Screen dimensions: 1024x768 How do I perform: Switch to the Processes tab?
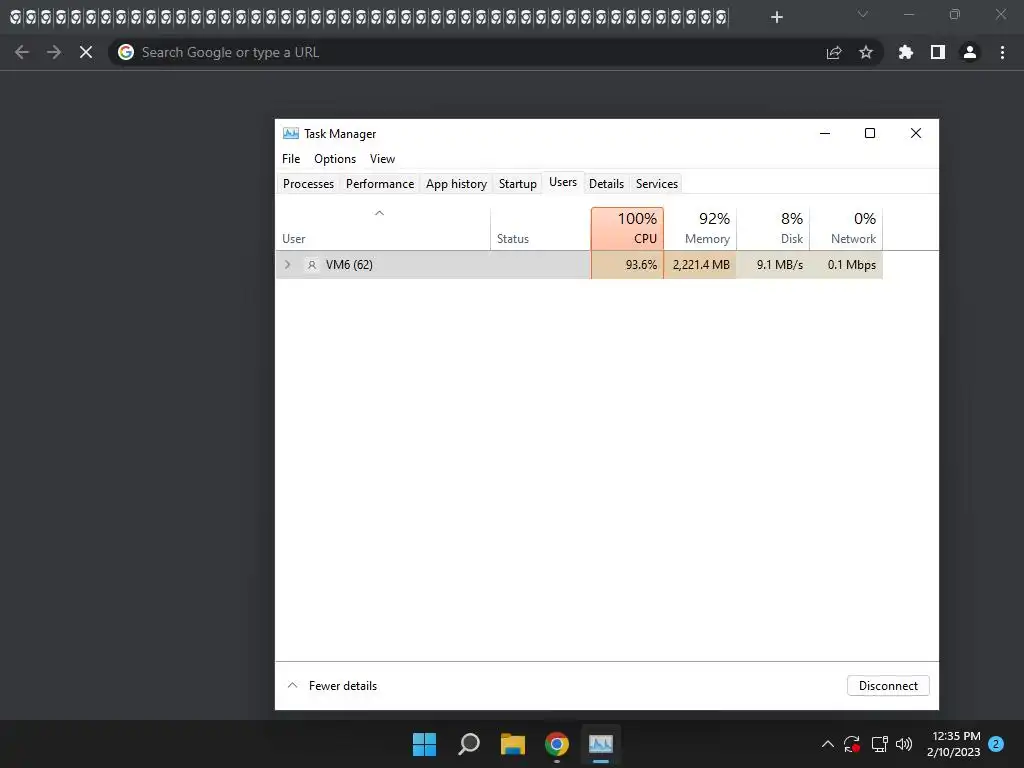point(308,184)
